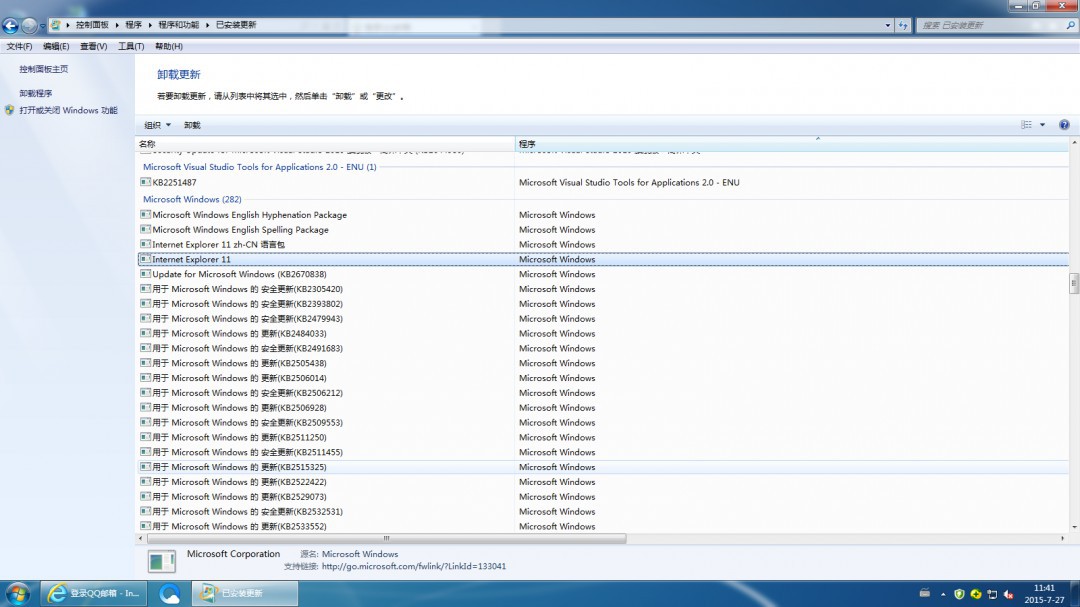
Task: Click the vertical scrollbar thumb
Action: click(1074, 283)
